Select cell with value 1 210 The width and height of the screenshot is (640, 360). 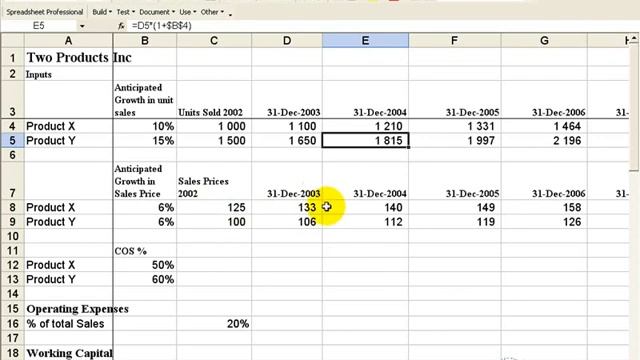pos(365,126)
